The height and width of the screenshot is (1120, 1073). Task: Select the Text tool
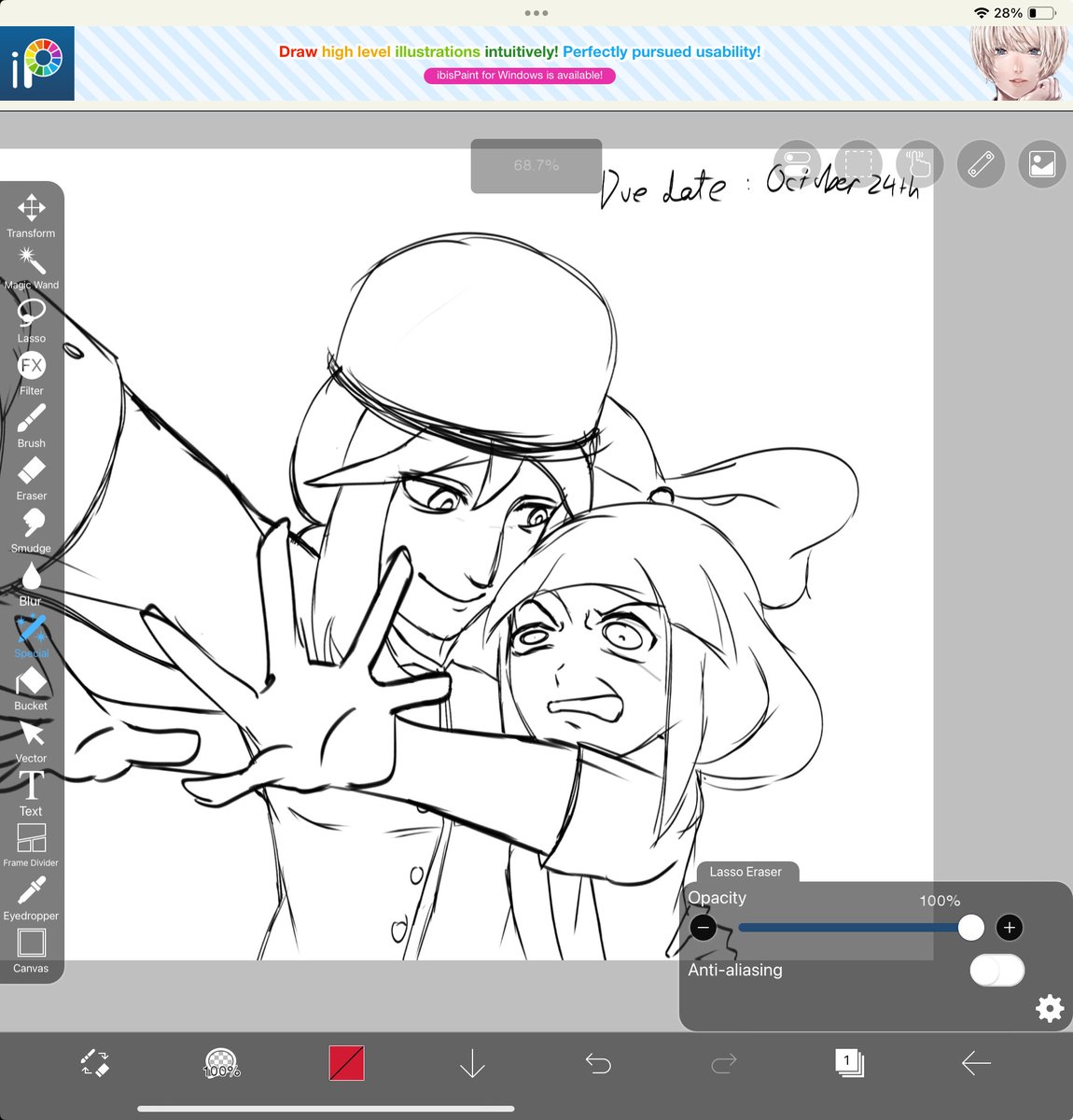click(x=31, y=794)
